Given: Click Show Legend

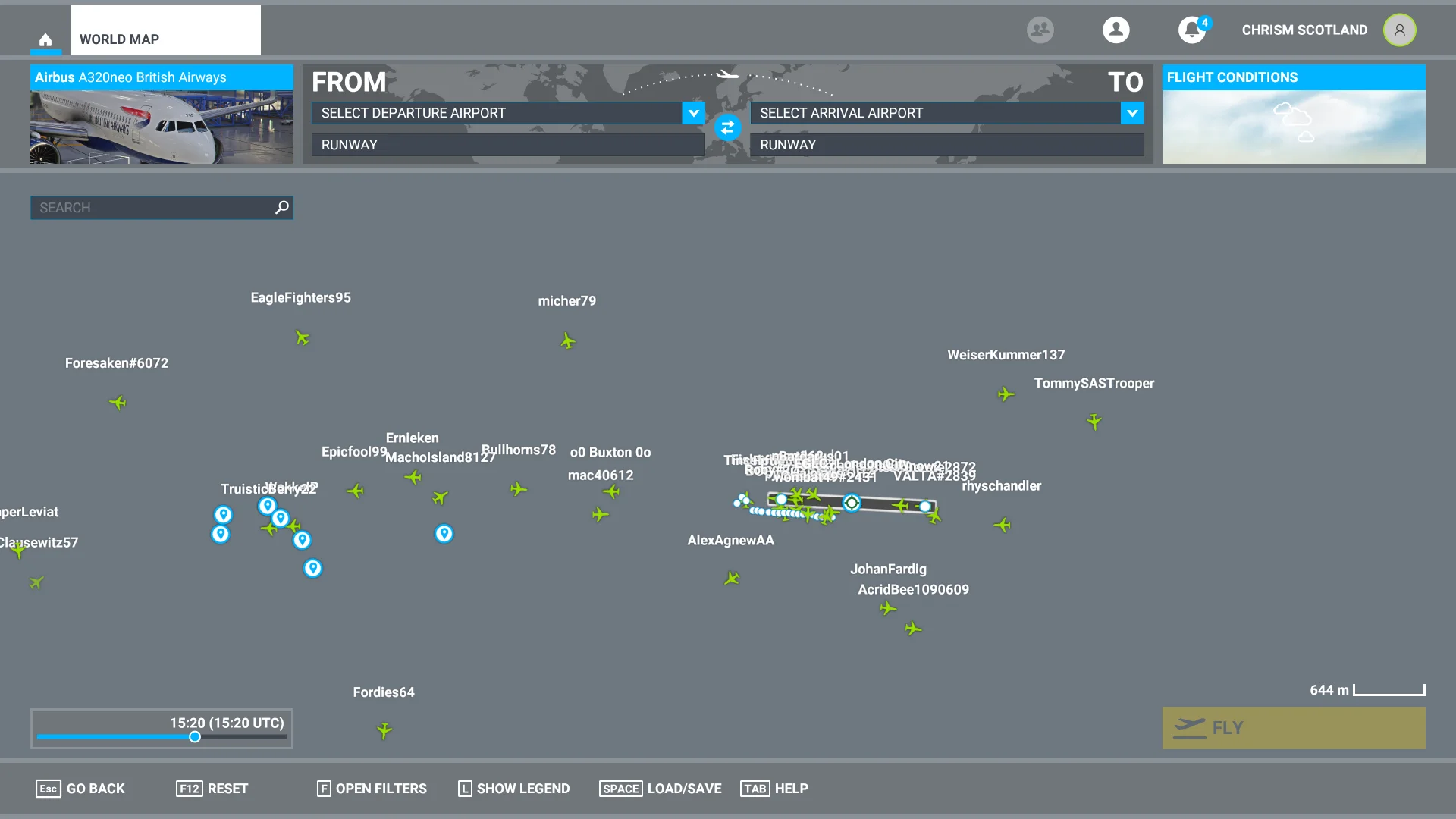Looking at the screenshot, I should coord(514,789).
